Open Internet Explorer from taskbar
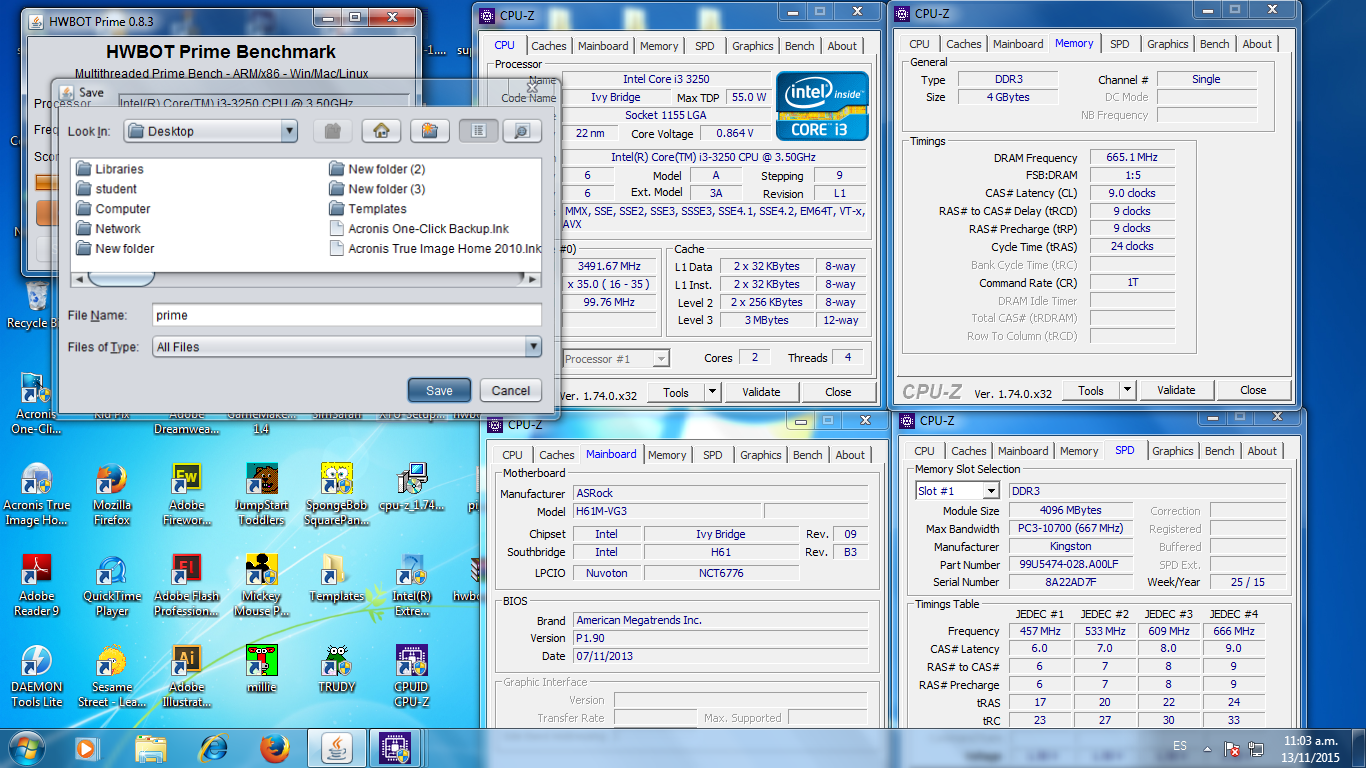This screenshot has width=1366, height=768. click(x=213, y=748)
